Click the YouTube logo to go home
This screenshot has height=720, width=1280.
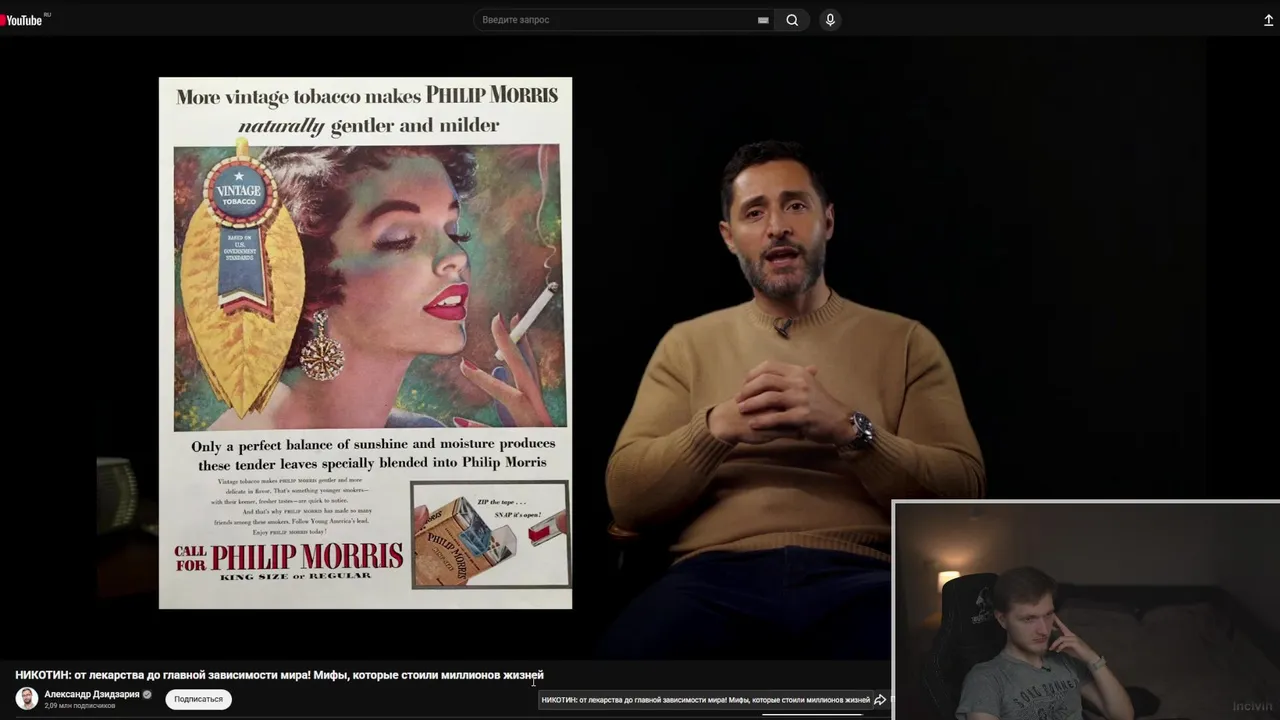(x=22, y=20)
